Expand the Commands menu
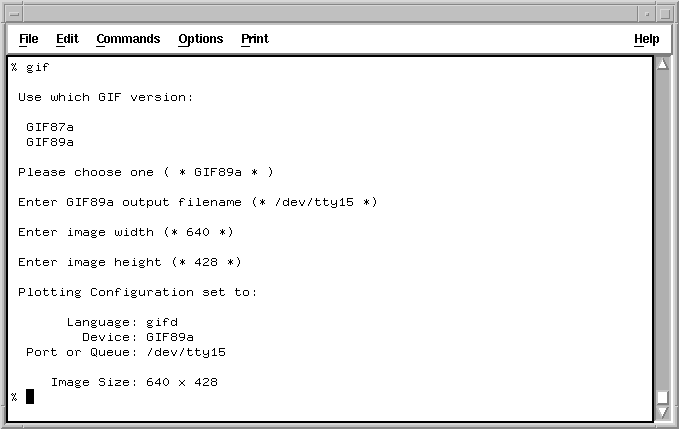Viewport: 679px width, 429px height. pyautogui.click(x=128, y=39)
